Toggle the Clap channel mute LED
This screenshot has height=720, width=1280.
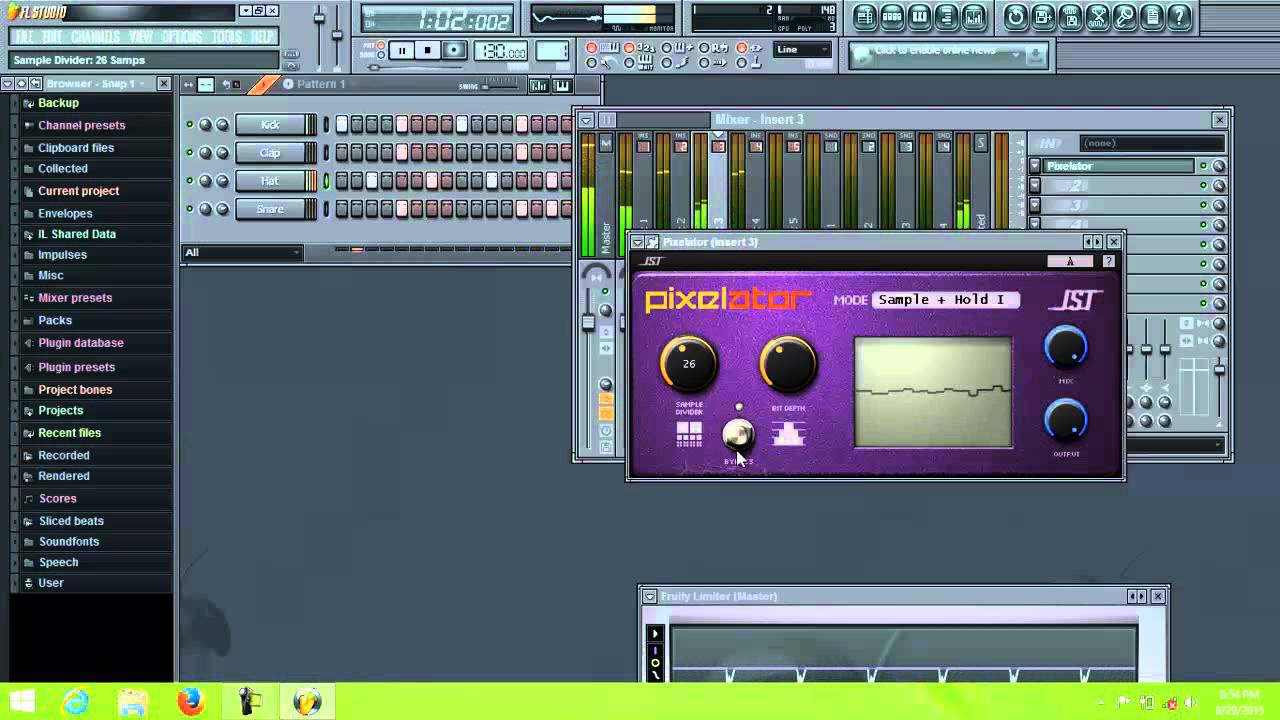click(x=189, y=153)
